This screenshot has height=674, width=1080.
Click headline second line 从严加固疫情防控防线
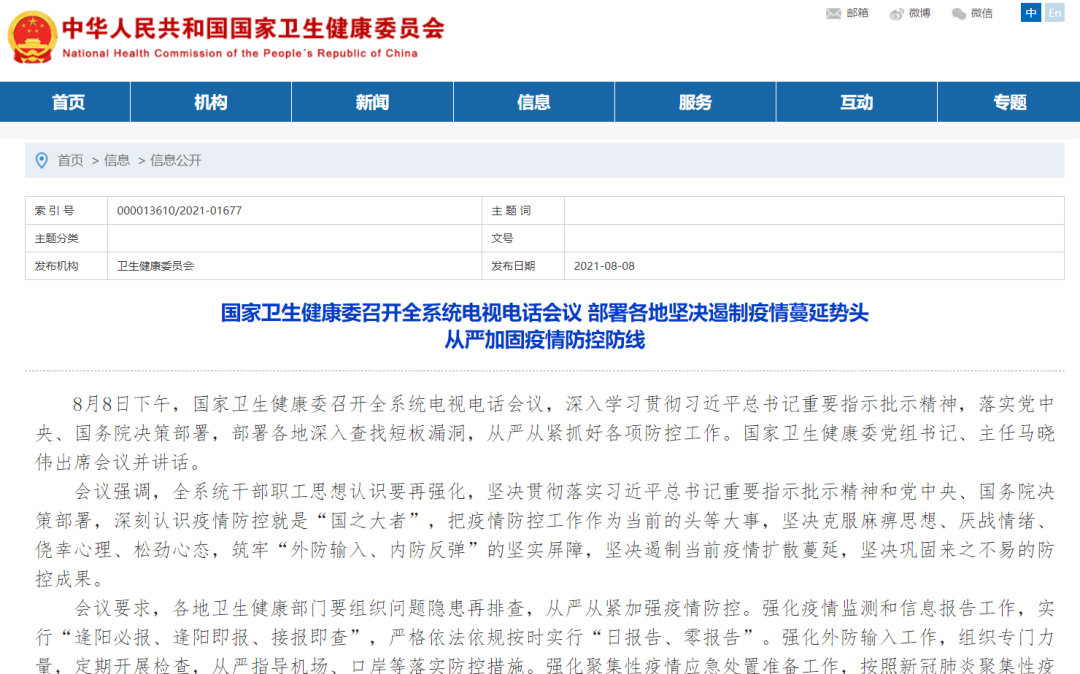545,340
